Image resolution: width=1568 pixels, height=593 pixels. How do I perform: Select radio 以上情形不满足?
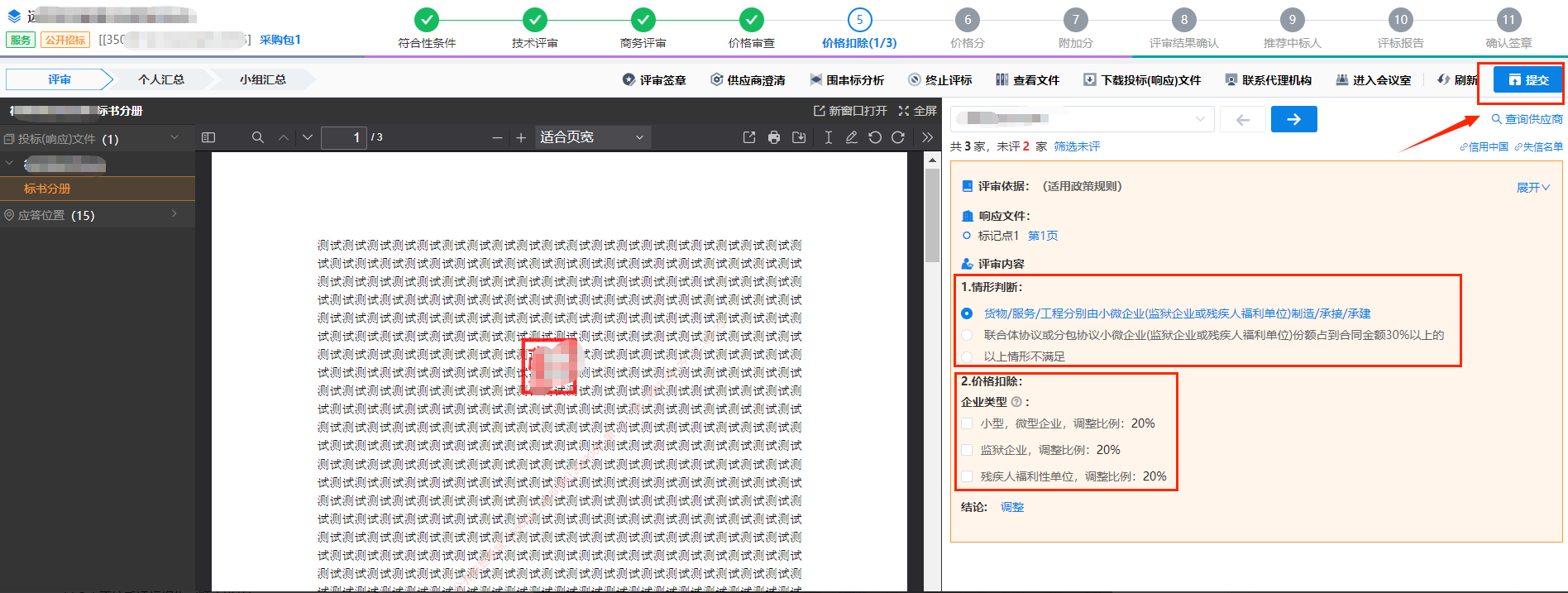pyautogui.click(x=967, y=356)
